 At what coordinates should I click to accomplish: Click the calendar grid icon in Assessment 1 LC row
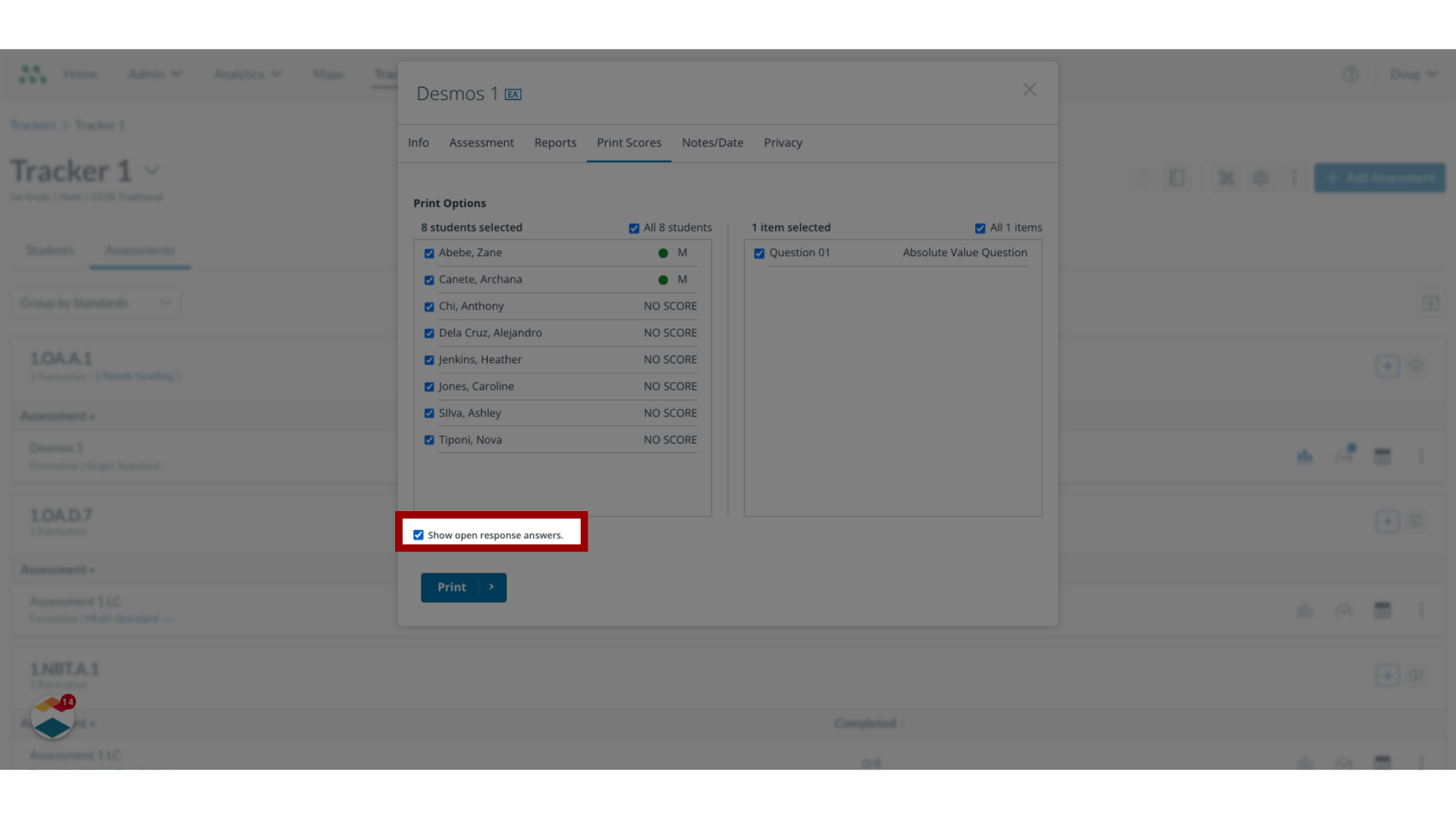[x=1382, y=610]
